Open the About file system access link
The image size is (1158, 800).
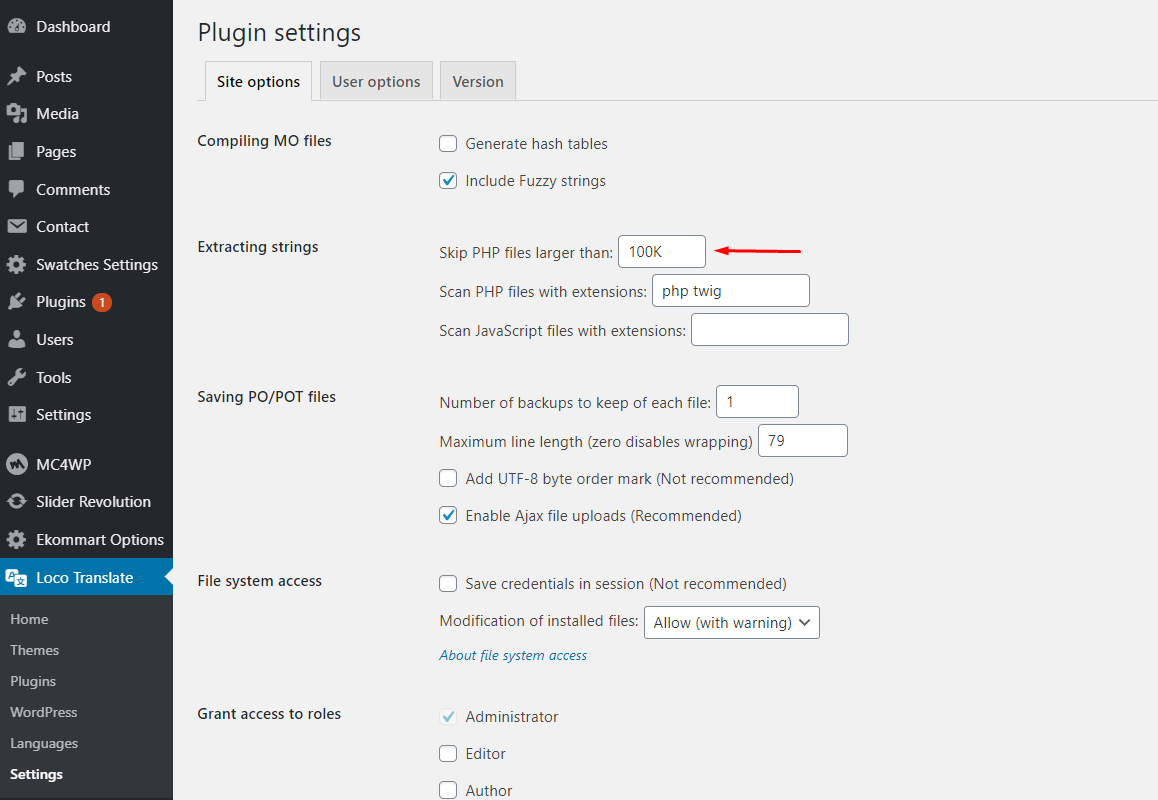tap(513, 656)
